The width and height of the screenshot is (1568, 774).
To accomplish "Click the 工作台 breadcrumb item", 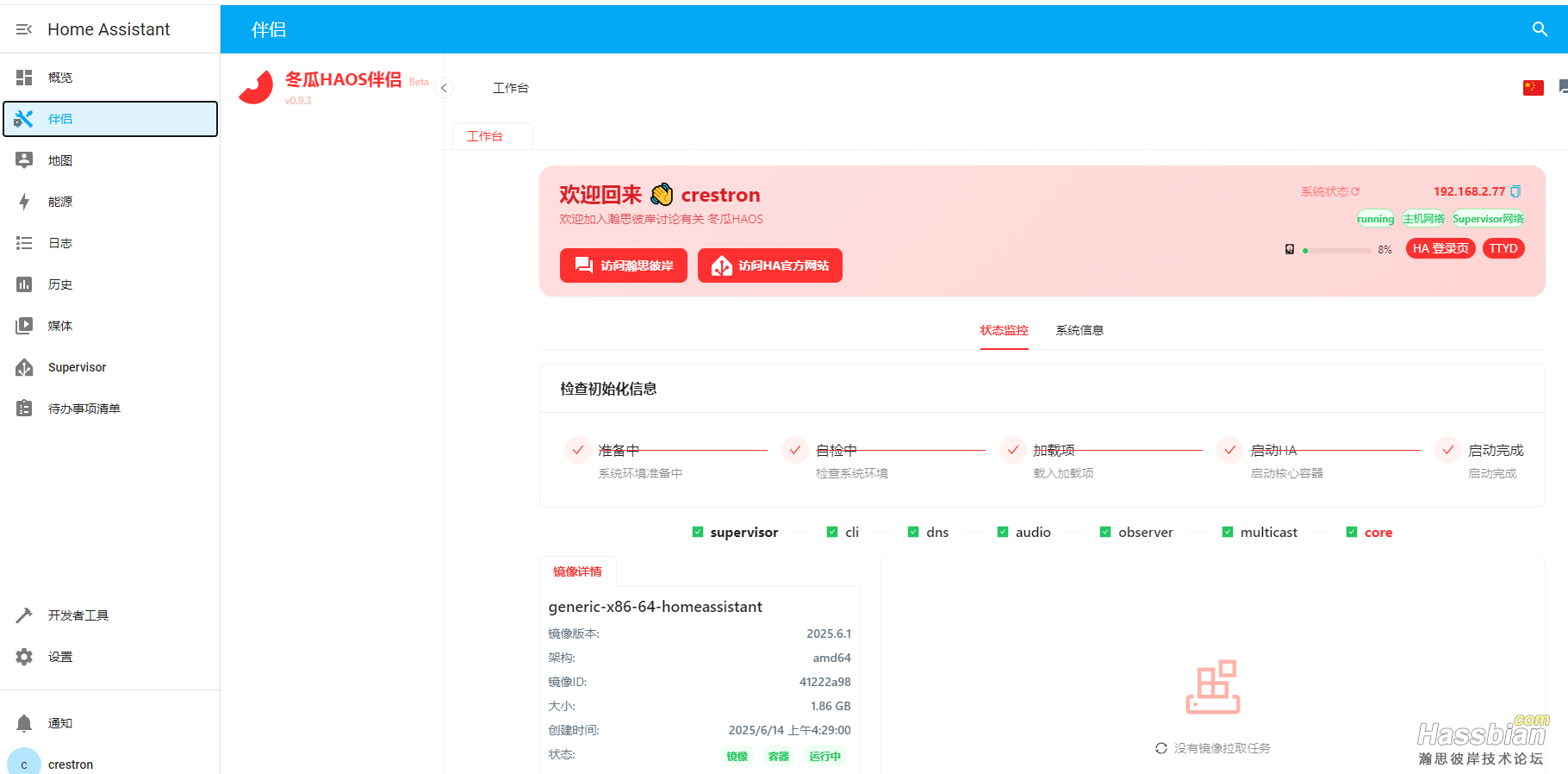I will pos(511,88).
